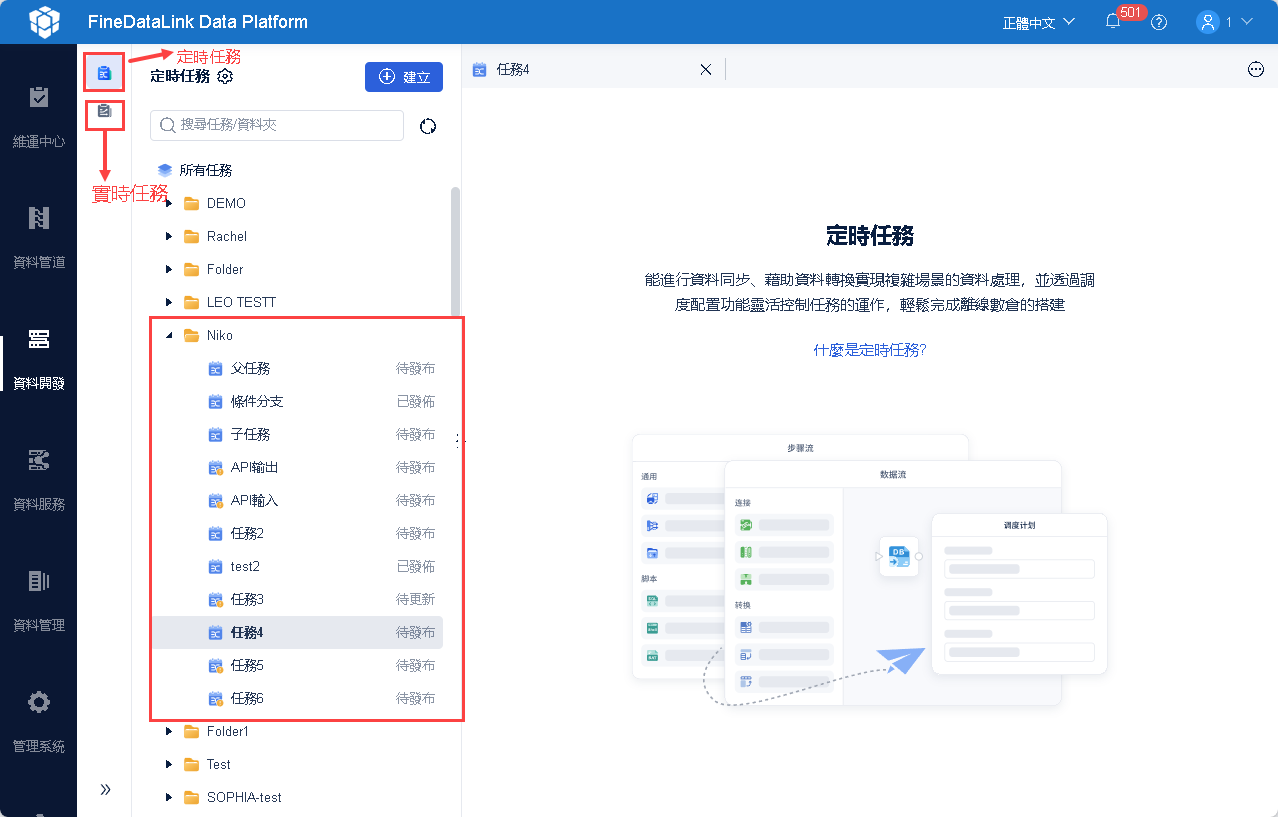Expand the Folder folder arrow
This screenshot has width=1278, height=817.
(x=168, y=269)
